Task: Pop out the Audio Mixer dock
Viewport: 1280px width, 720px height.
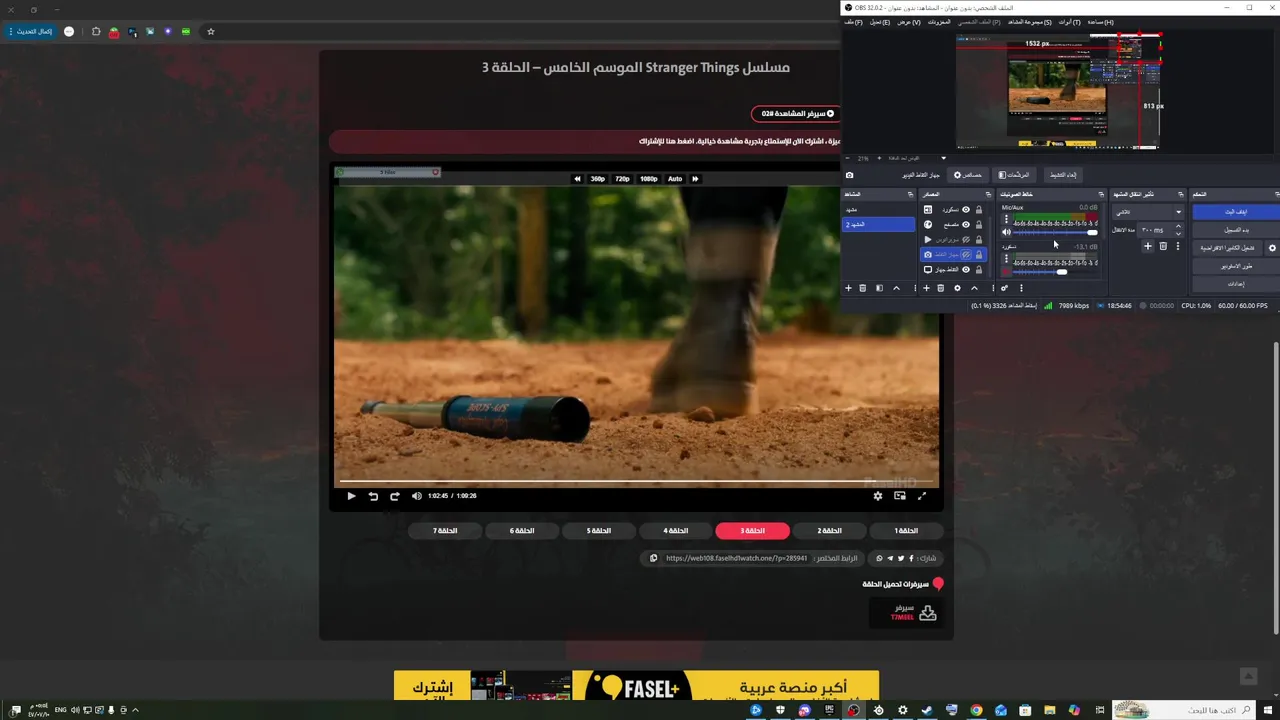Action: (x=1101, y=194)
